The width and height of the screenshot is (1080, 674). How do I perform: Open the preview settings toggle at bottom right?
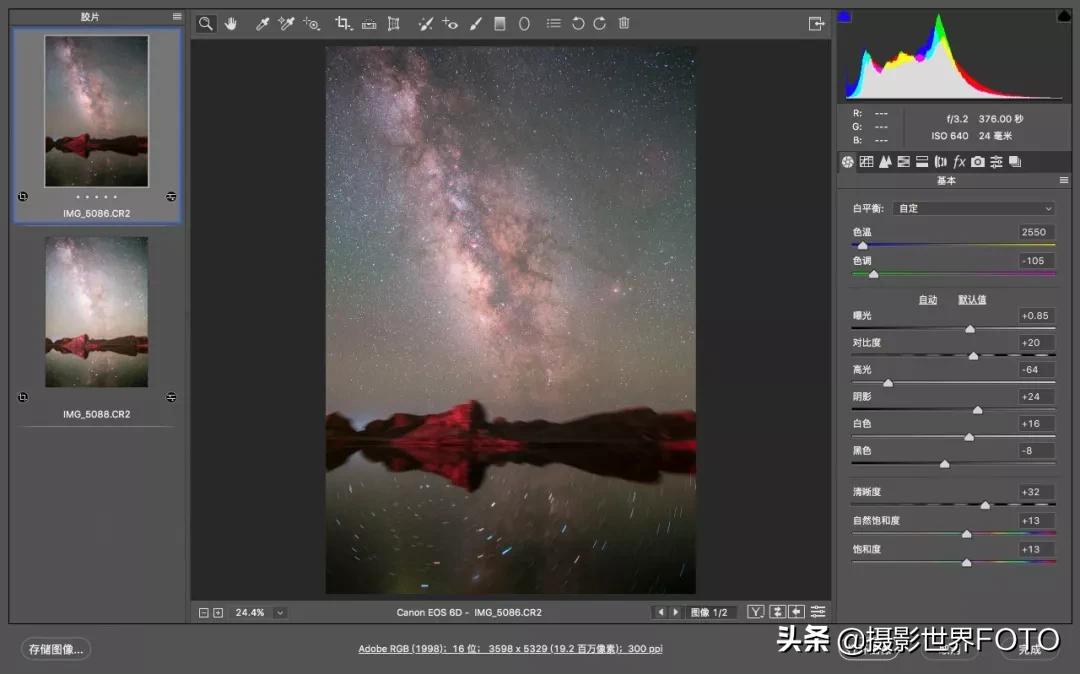click(818, 611)
